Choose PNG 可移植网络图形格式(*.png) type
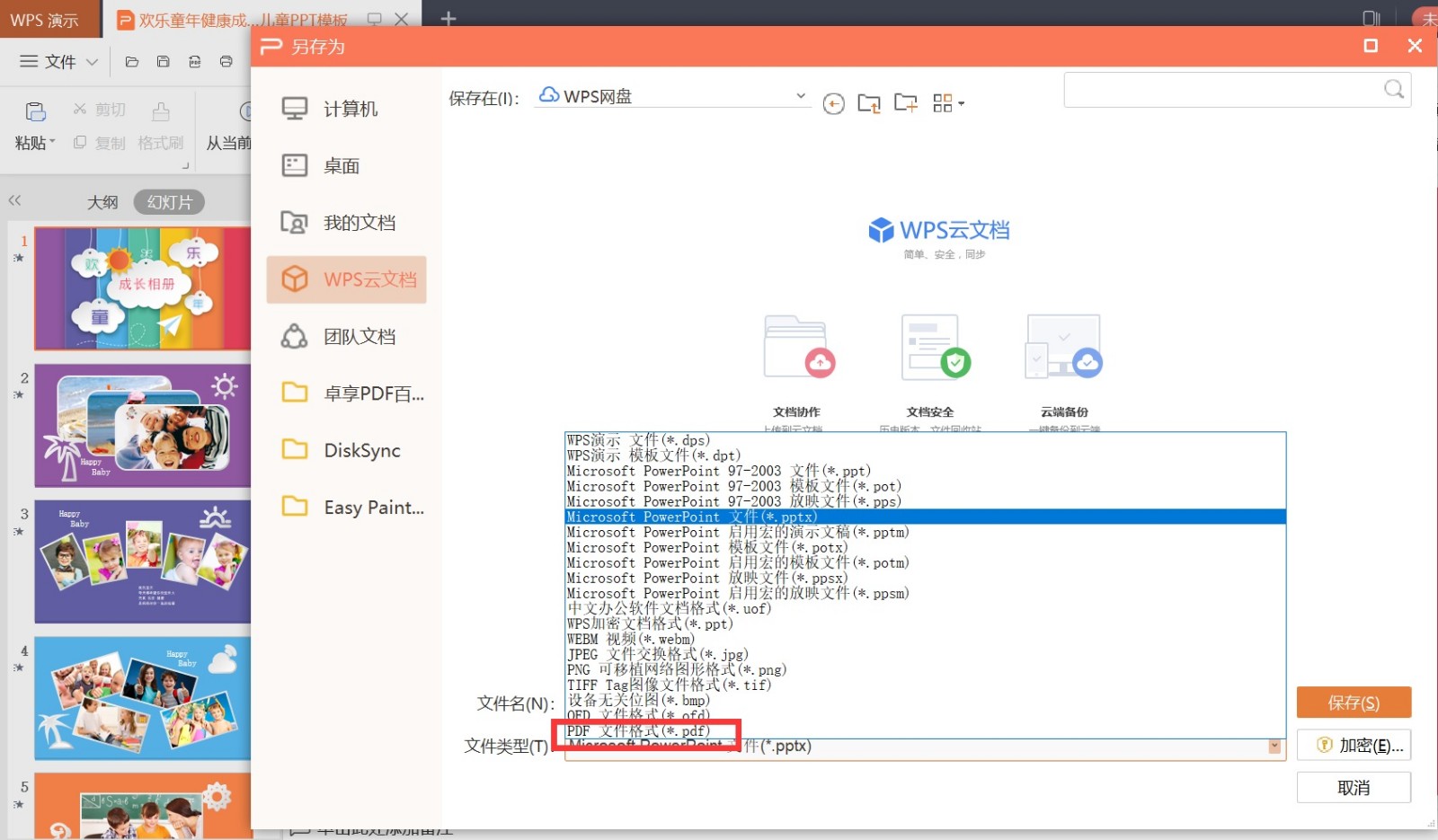1438x840 pixels. [x=925, y=669]
